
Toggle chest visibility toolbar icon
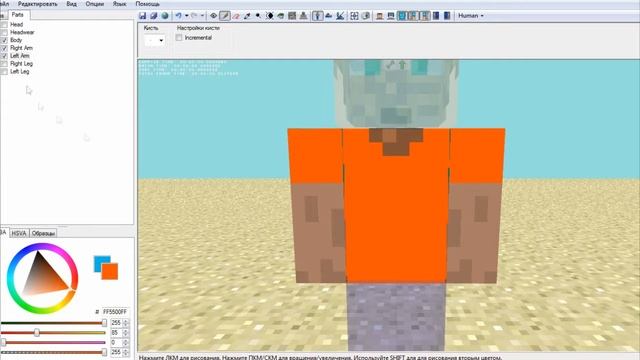coord(402,16)
